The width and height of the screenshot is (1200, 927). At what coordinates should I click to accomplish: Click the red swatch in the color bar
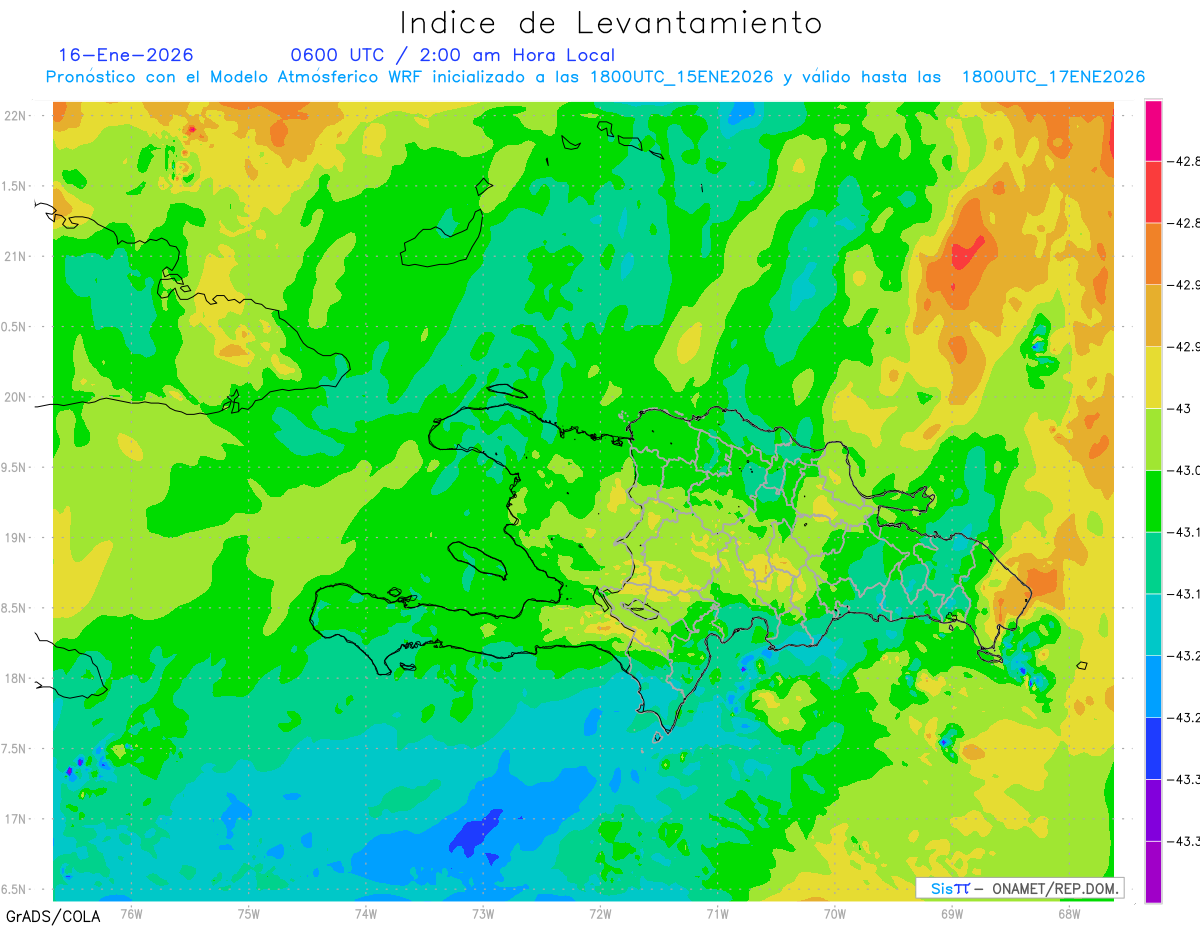1153,192
